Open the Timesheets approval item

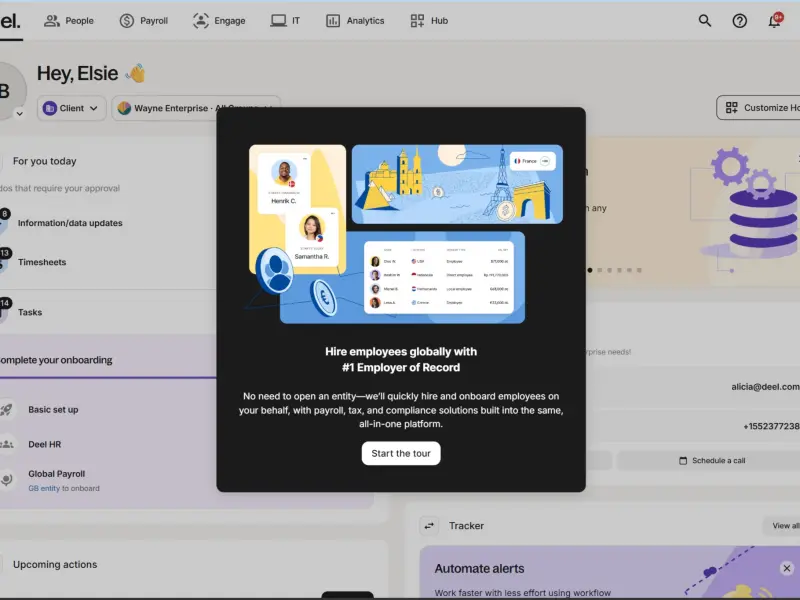[x=42, y=262]
